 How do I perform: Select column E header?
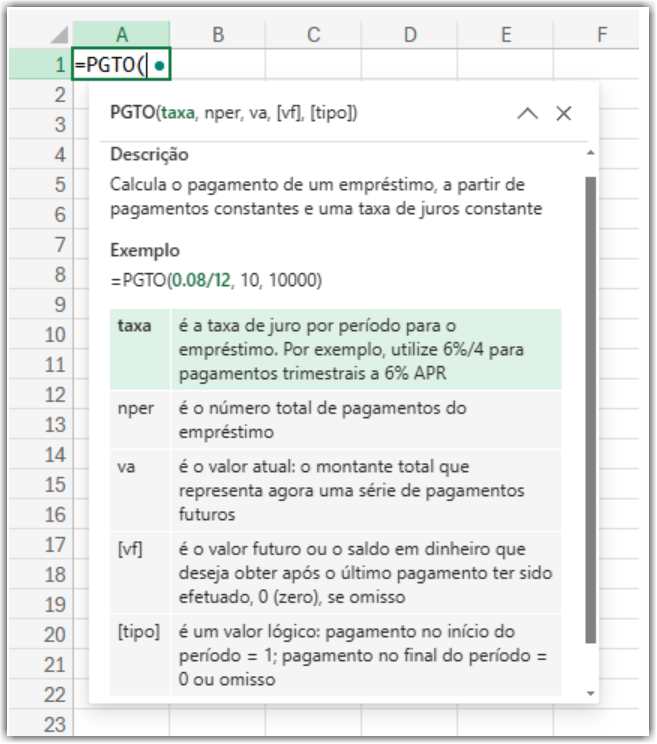tap(506, 35)
